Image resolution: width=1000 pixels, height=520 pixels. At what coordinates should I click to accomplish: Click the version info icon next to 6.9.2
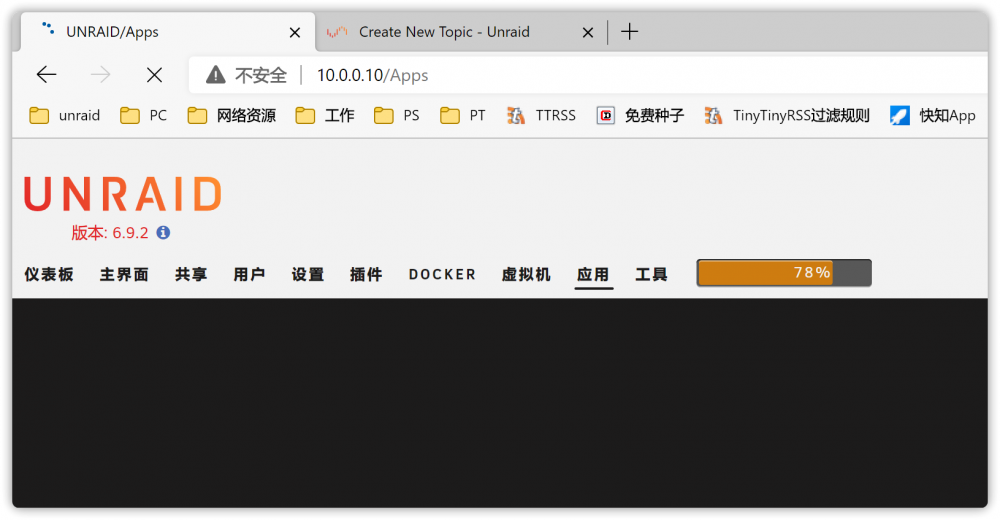163,232
